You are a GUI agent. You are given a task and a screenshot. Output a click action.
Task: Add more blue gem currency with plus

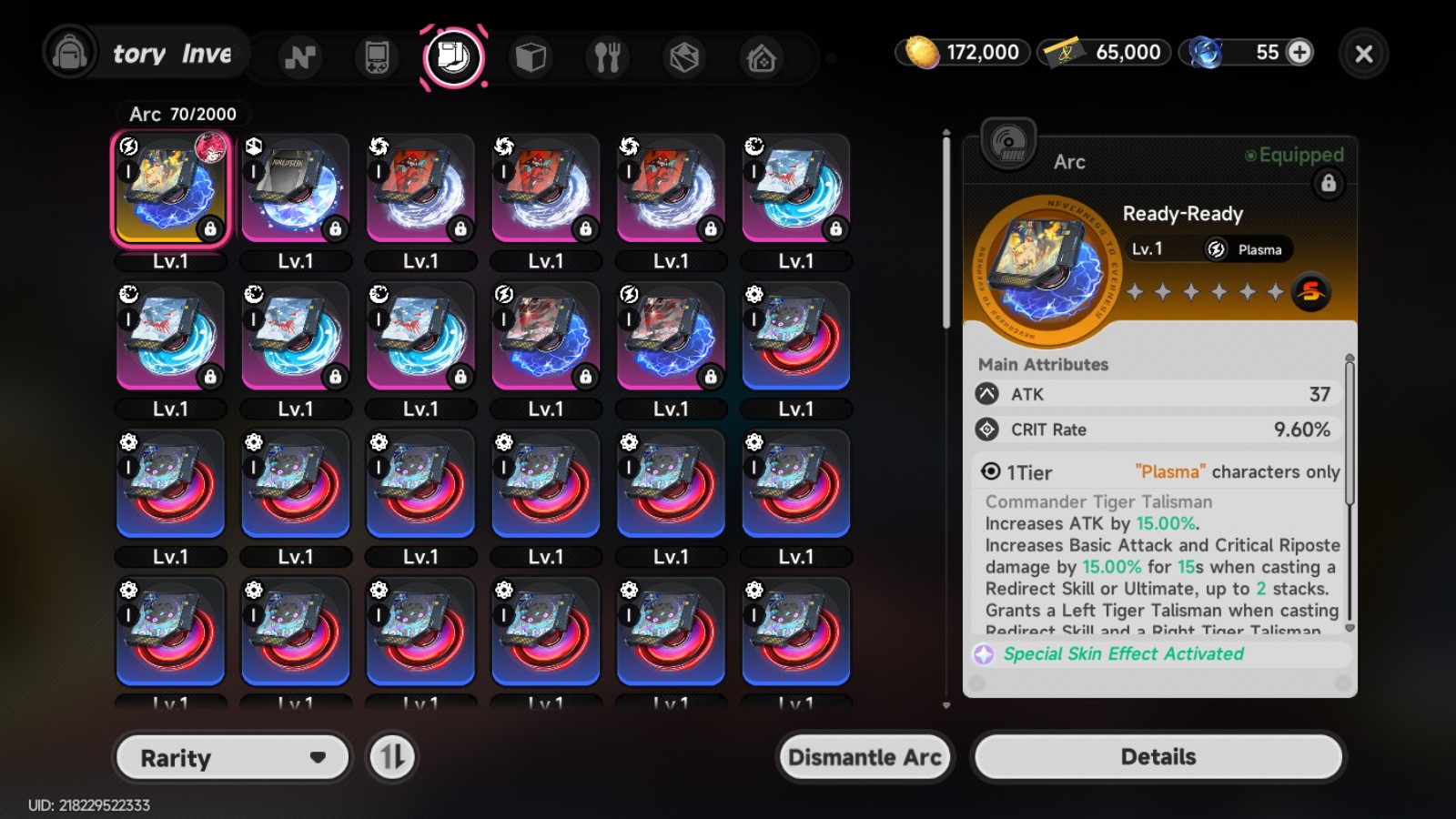pyautogui.click(x=1299, y=52)
